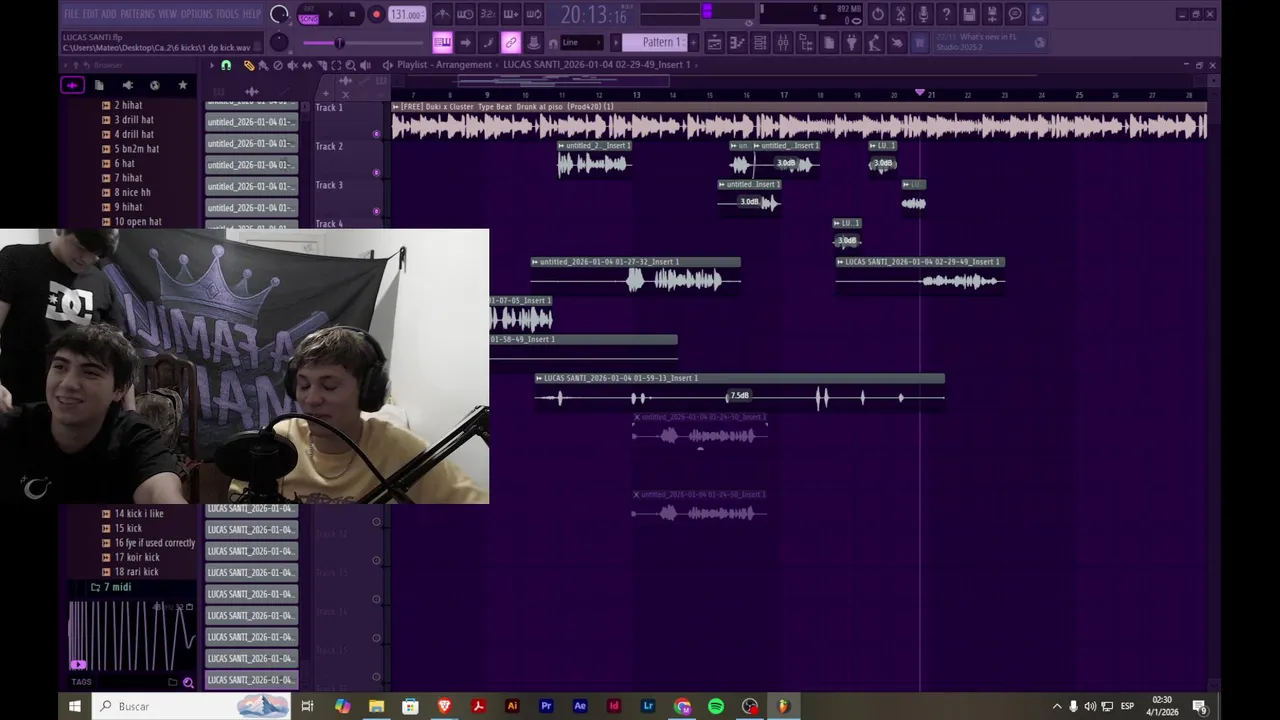Image resolution: width=1280 pixels, height=720 pixels.
Task: Select the Duki x Cluster Type Beat clip
Action: pyautogui.click(x=799, y=121)
